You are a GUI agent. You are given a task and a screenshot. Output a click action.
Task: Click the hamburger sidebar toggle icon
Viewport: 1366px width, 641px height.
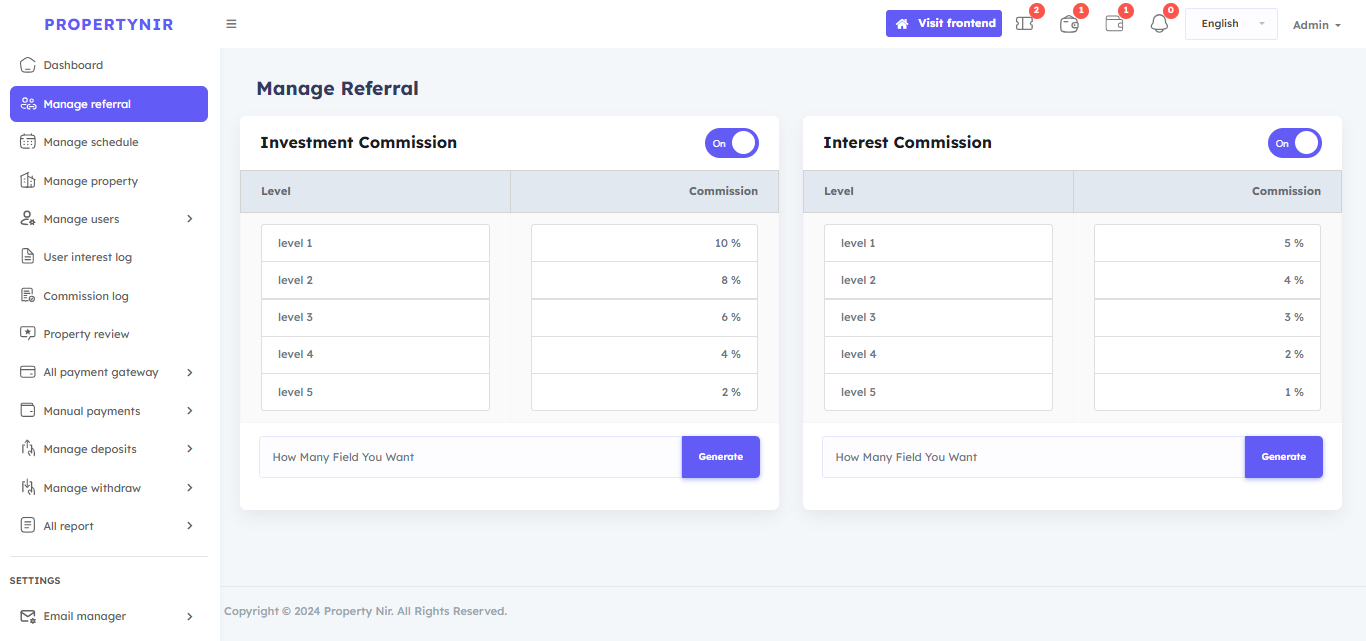tap(231, 24)
